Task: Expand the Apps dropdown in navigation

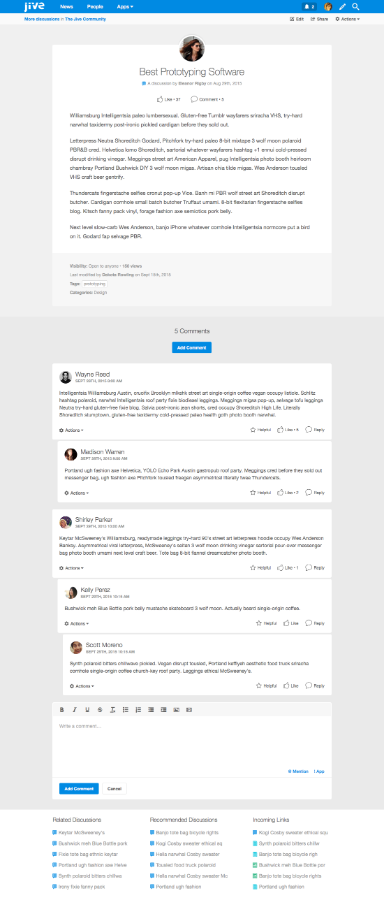Action: point(125,7)
